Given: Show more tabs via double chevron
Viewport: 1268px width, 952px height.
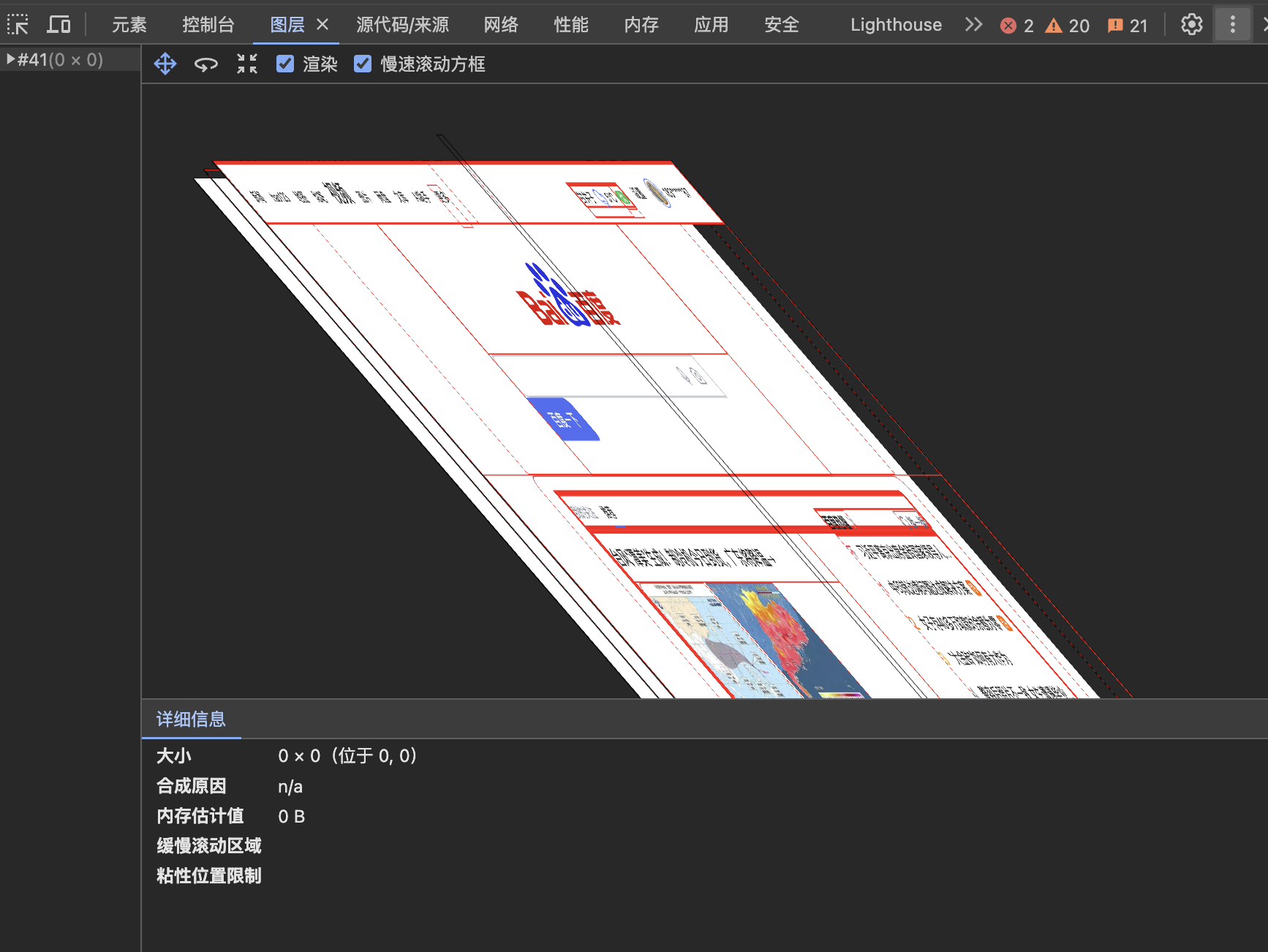Looking at the screenshot, I should [x=973, y=25].
